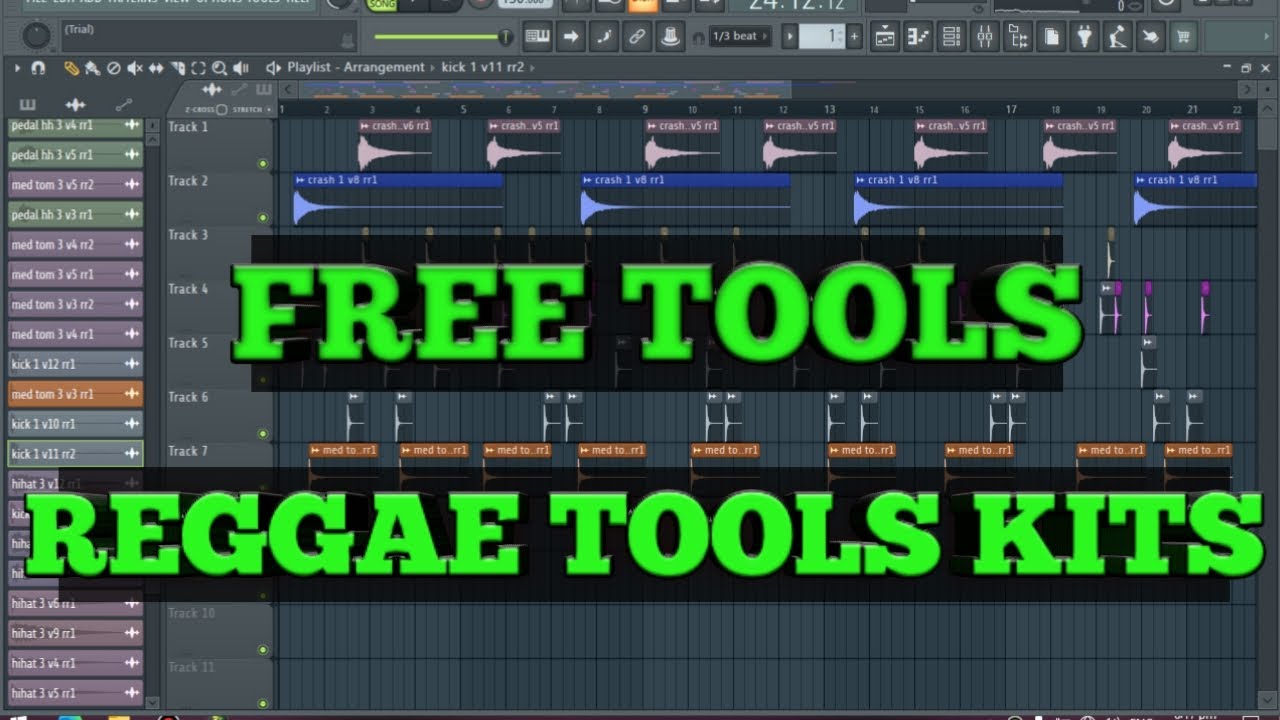Toggle the magnet snap icon in playlist

(x=38, y=68)
